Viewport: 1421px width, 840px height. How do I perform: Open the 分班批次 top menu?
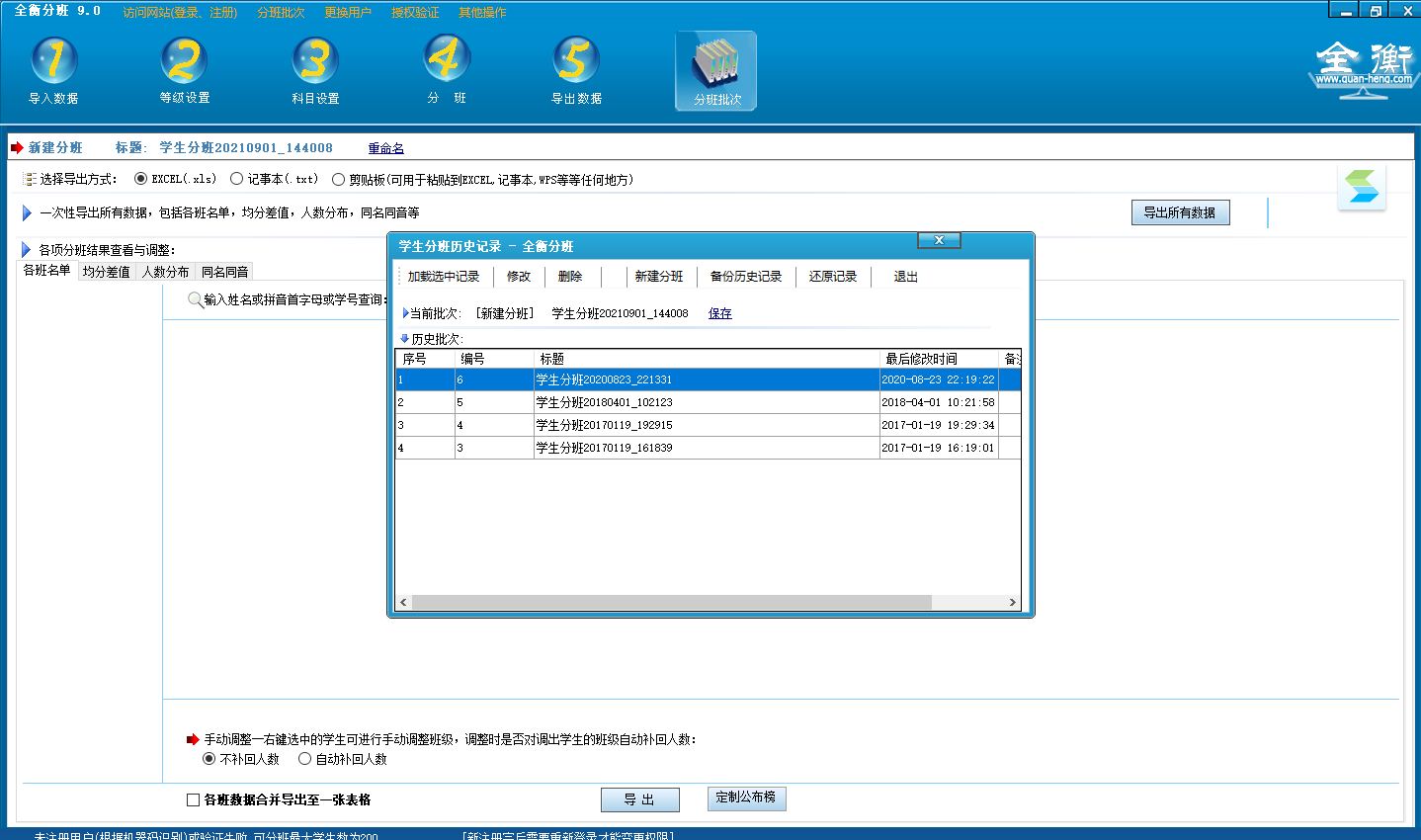281,13
